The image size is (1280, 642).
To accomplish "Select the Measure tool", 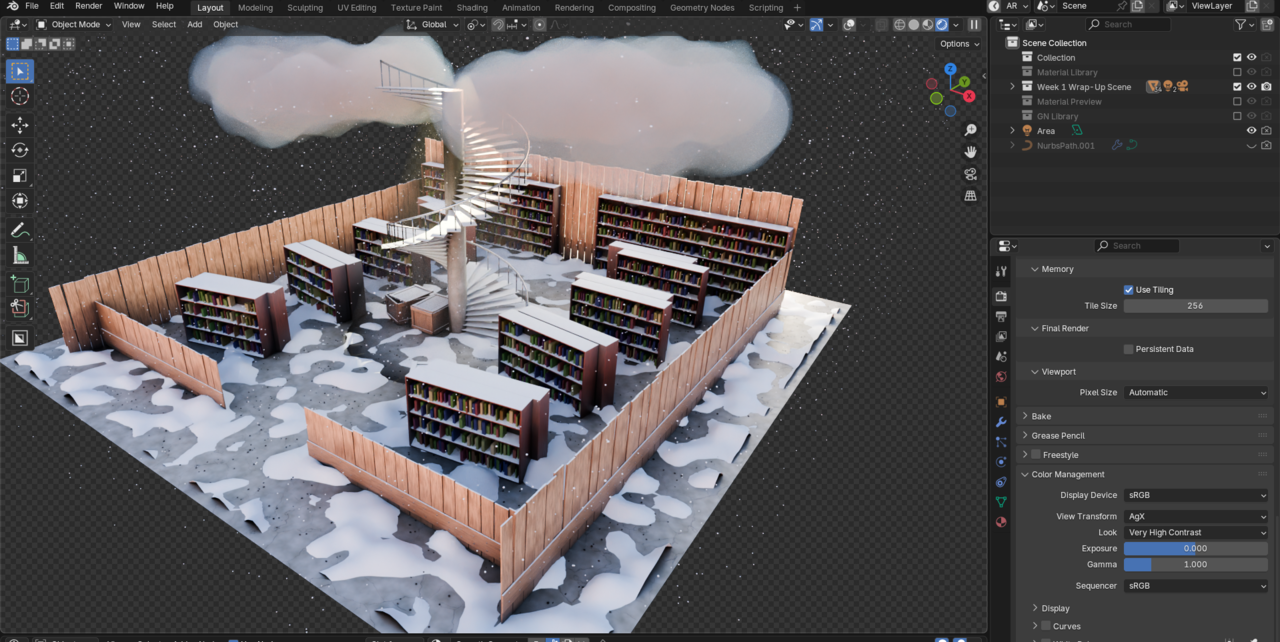I will [x=19, y=255].
